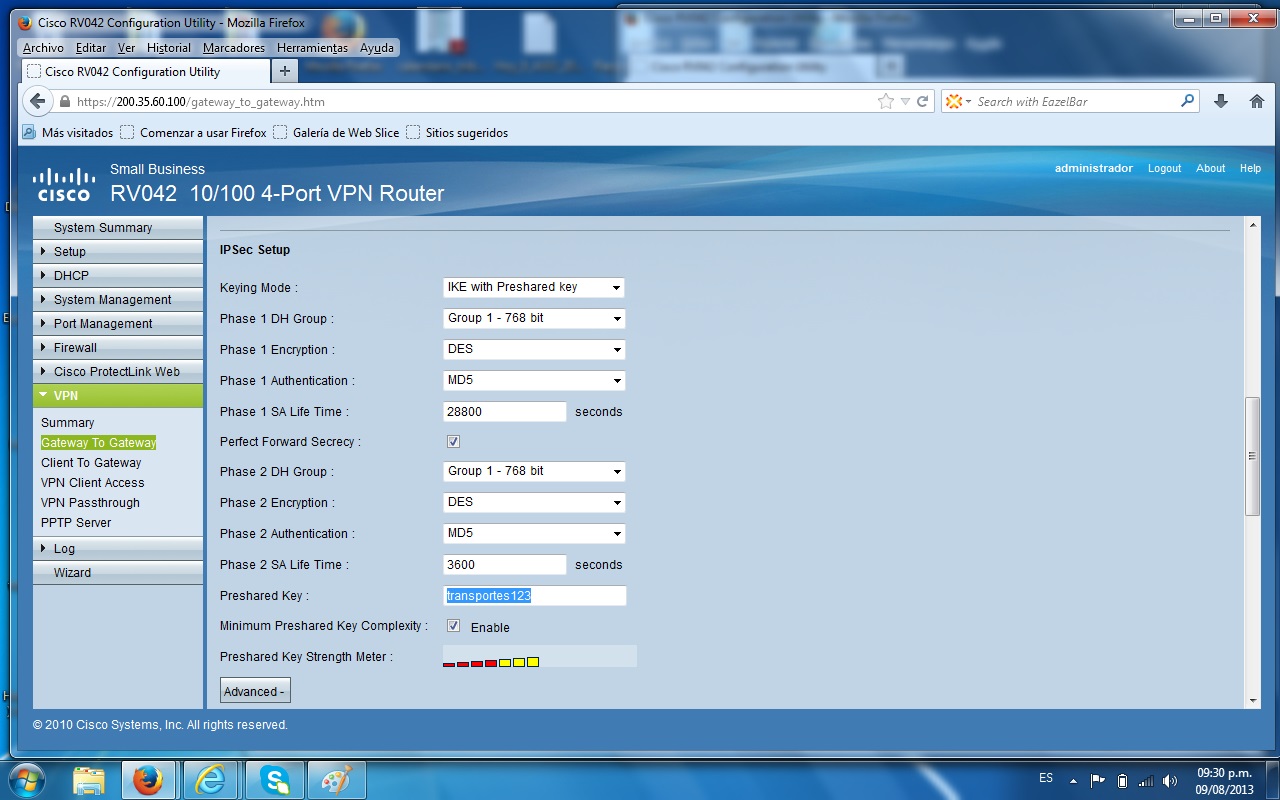Expand the Setup sidebar section

[118, 252]
